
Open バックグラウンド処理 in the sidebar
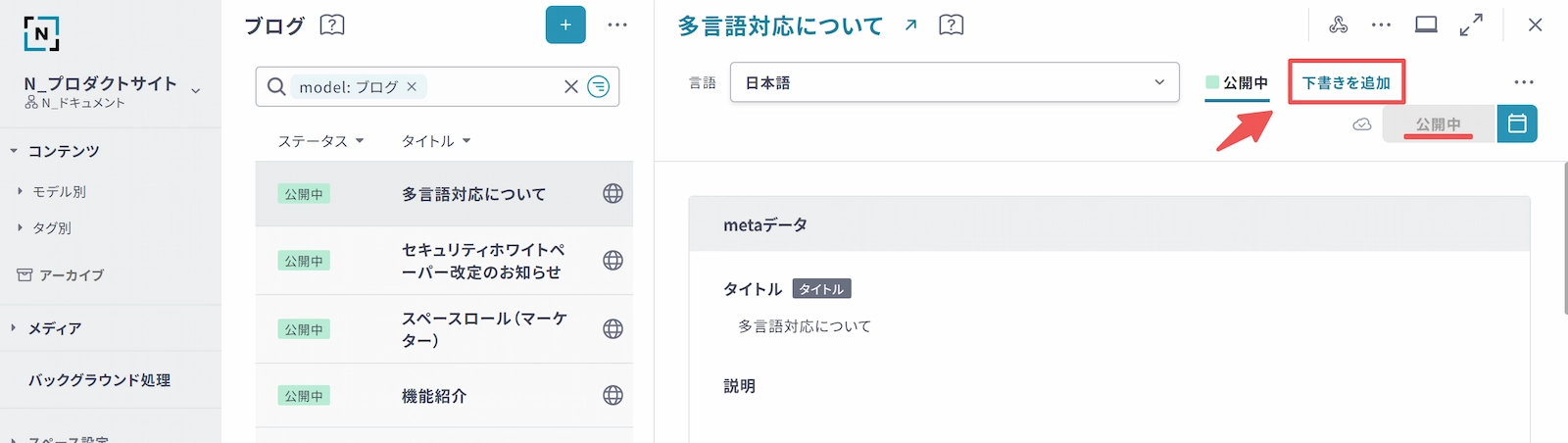tap(99, 380)
